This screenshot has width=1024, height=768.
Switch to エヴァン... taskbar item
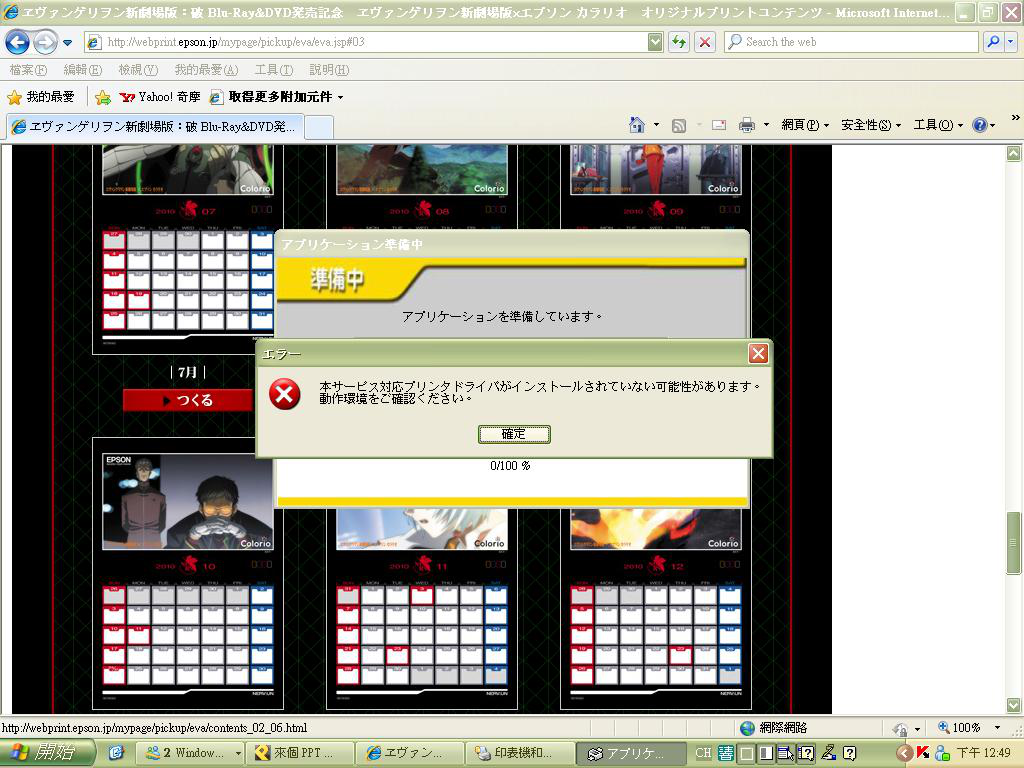[x=409, y=753]
